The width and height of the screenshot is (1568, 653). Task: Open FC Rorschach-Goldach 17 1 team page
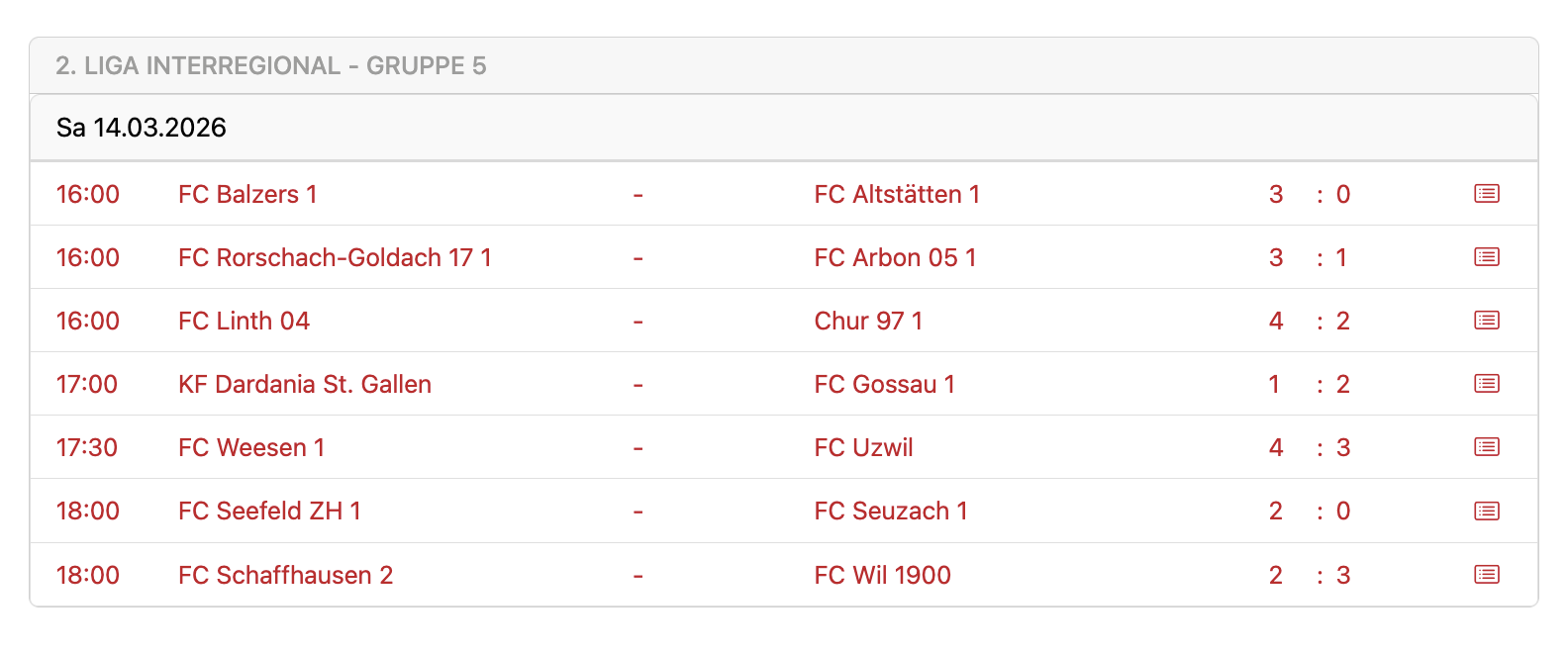click(x=335, y=257)
